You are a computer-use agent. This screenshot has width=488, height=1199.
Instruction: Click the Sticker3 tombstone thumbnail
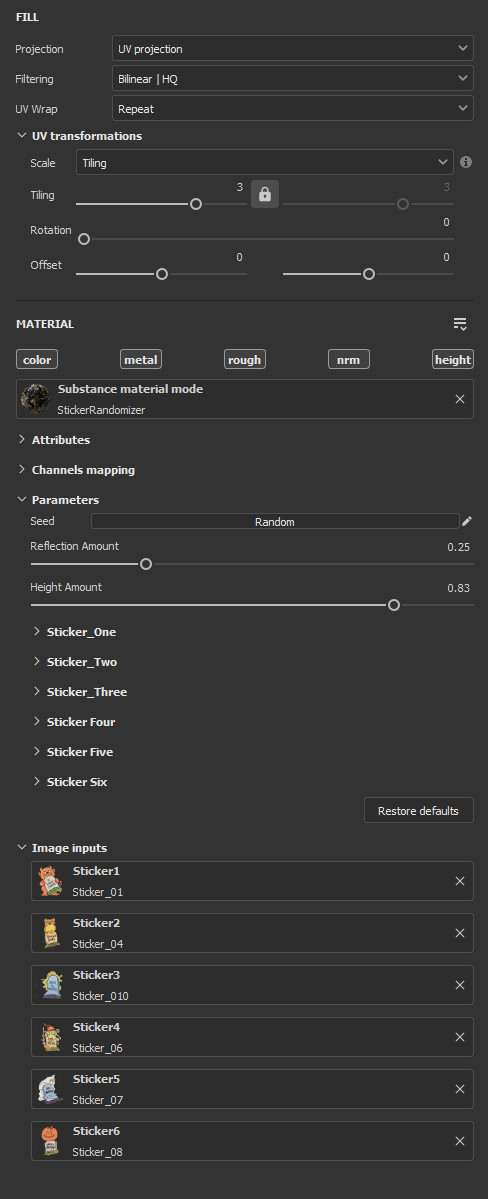coord(51,985)
